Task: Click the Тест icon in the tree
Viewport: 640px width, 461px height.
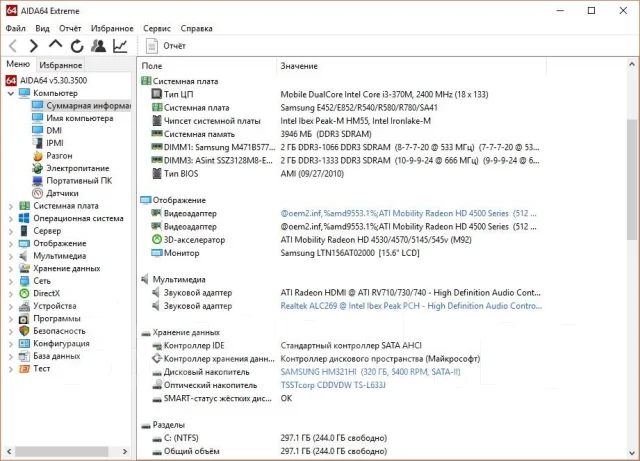Action: (x=24, y=369)
